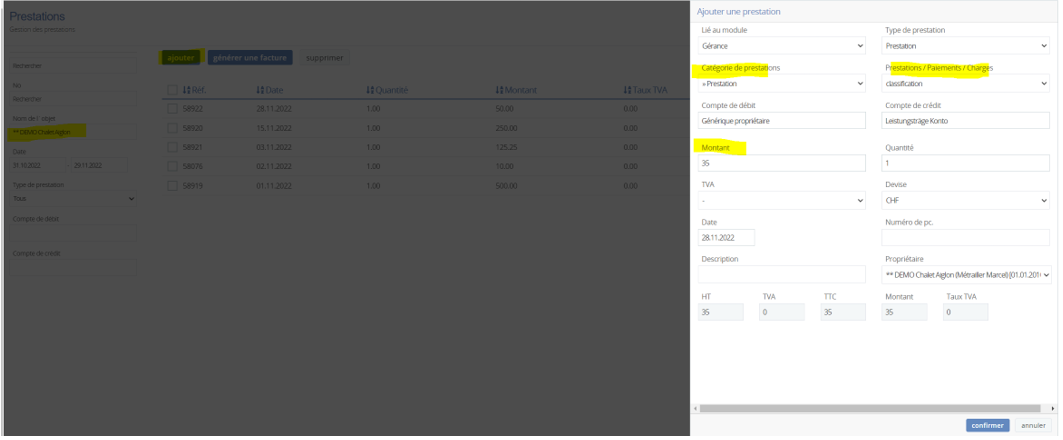Screen dimensions: 1063x440
Task: Check the select-all checkbox in table header
Action: point(173,91)
